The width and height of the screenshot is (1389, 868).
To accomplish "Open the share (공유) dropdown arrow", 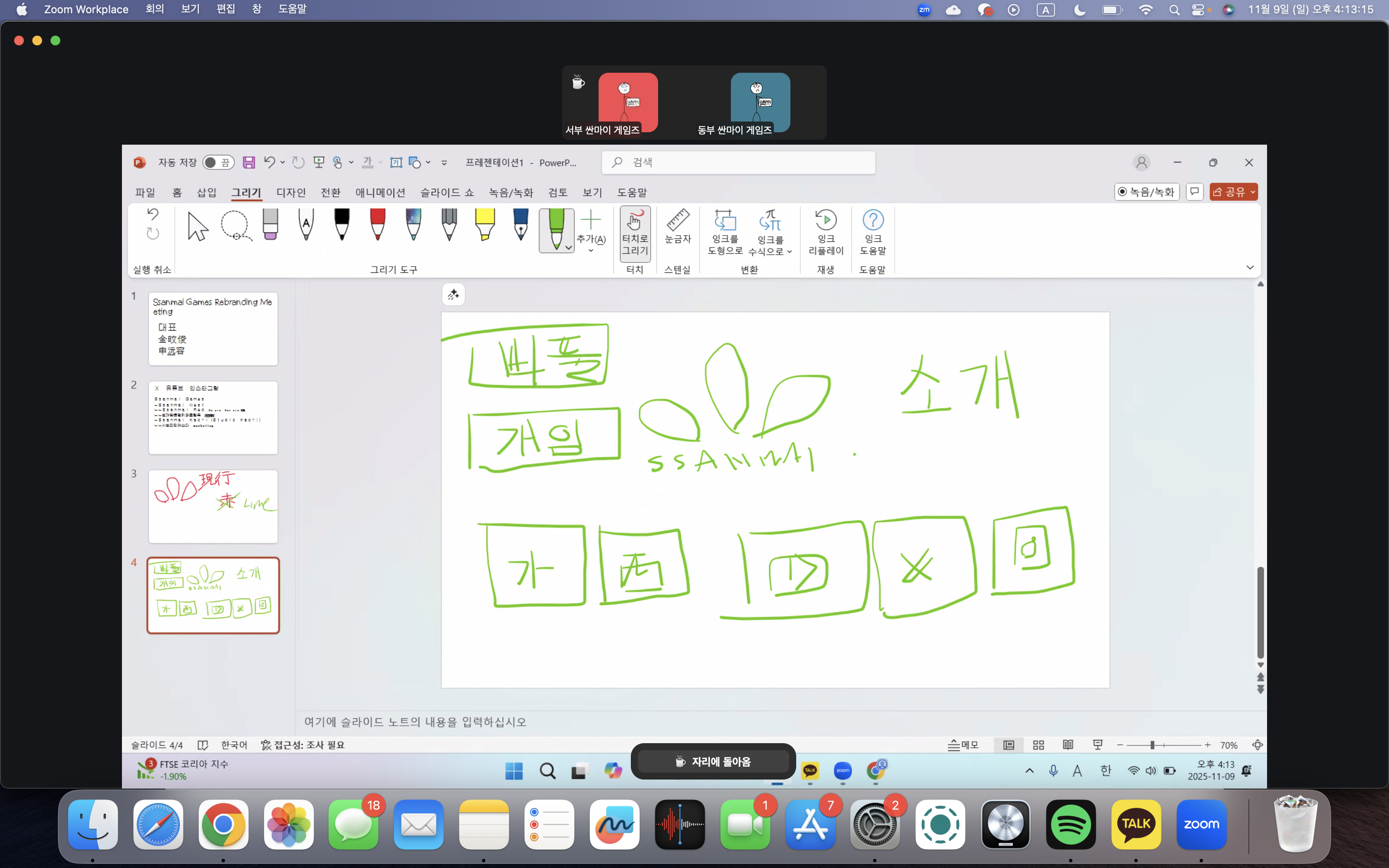I will point(1253,192).
